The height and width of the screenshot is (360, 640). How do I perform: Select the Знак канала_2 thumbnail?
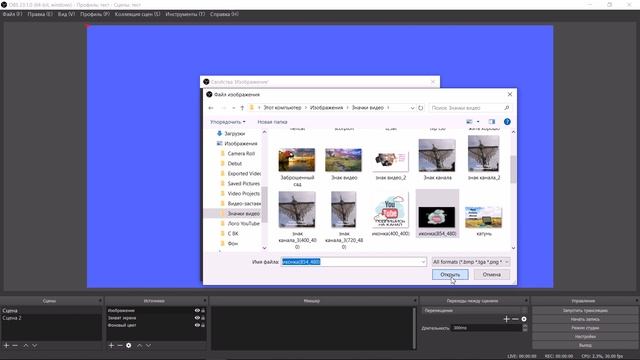click(483, 154)
